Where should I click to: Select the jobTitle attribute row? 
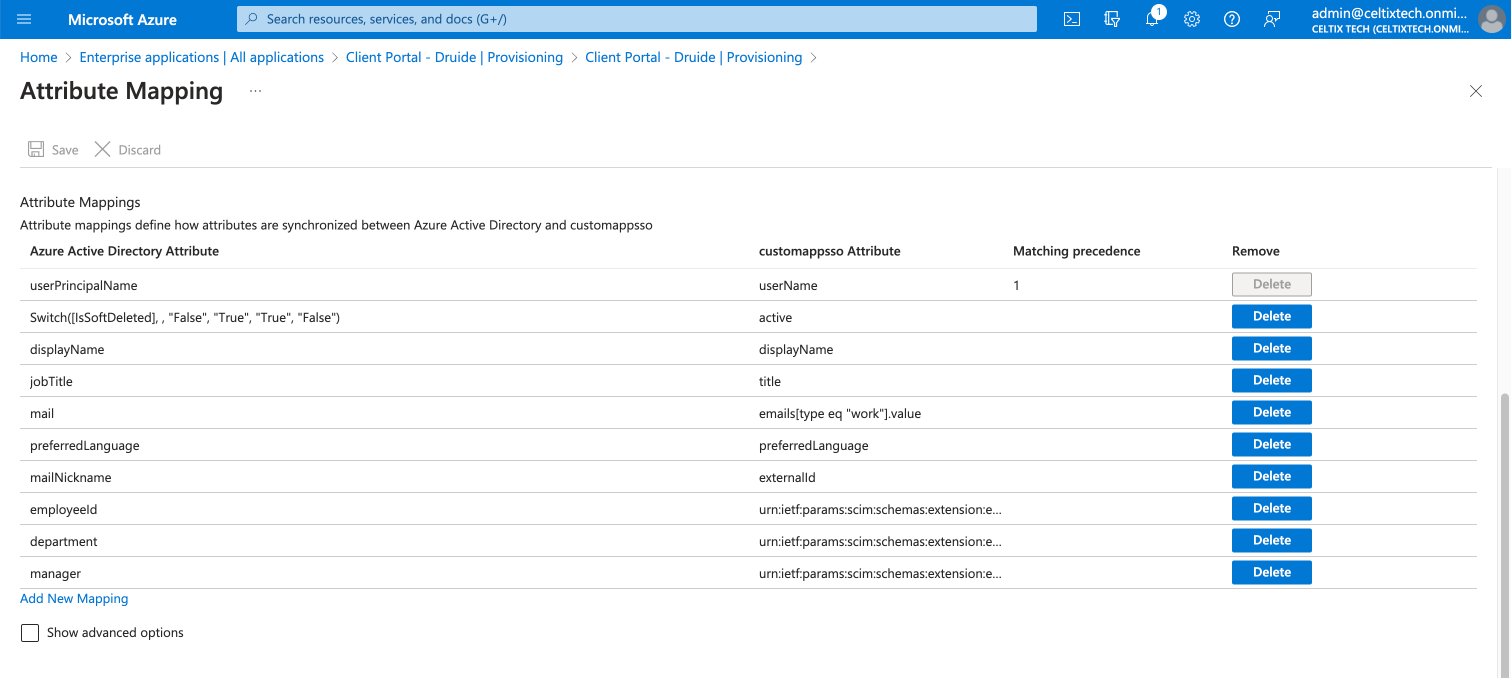(x=748, y=381)
